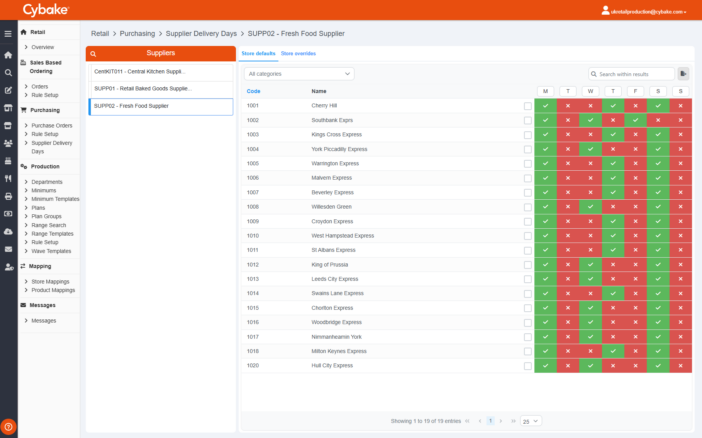Open the page size 25 dropdown
This screenshot has height=438, width=702.
tap(531, 421)
